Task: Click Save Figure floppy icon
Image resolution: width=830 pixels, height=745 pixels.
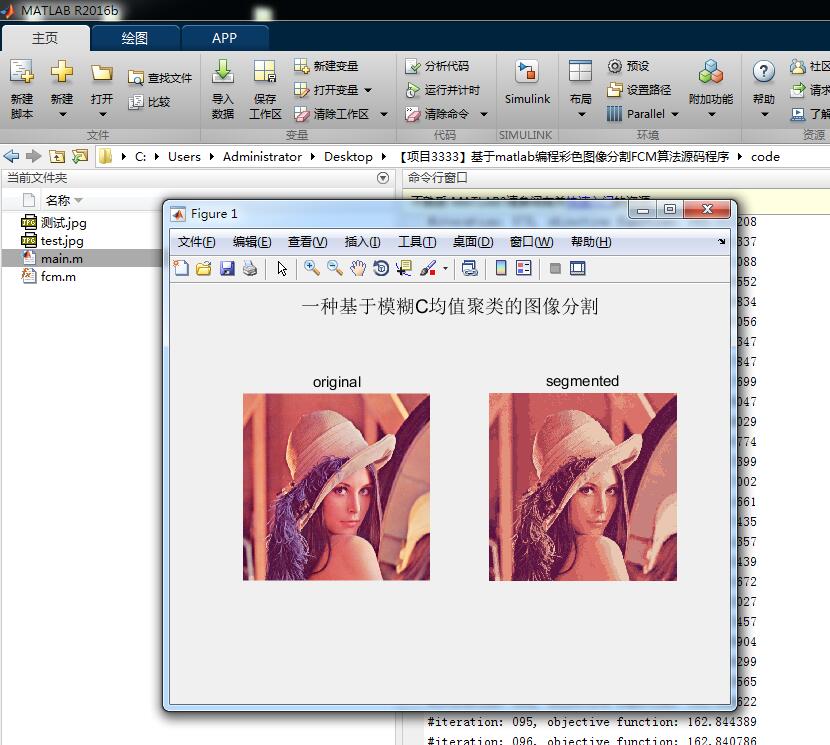Action: [227, 268]
